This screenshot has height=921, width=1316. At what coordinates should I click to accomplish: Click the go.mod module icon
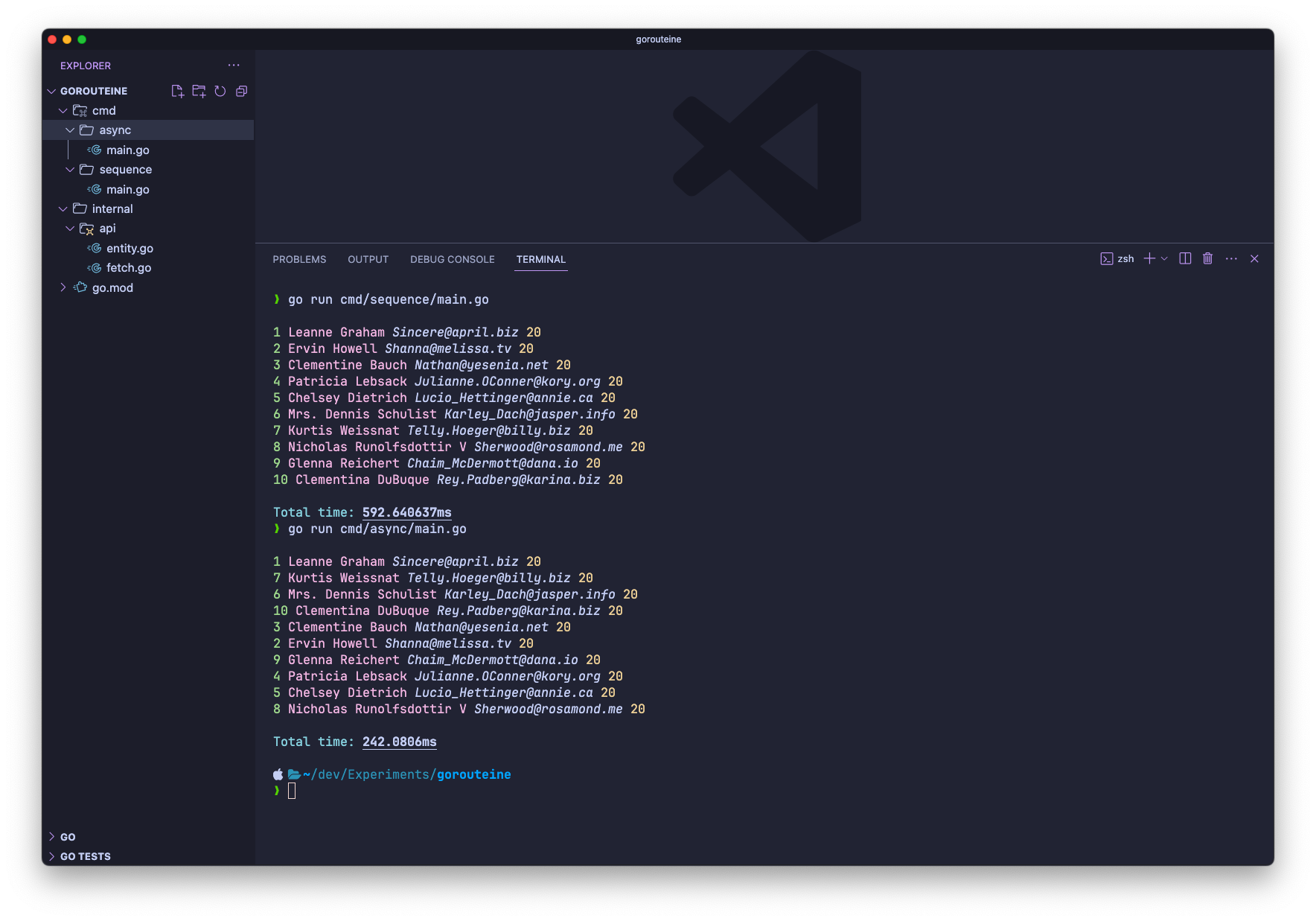coord(80,287)
